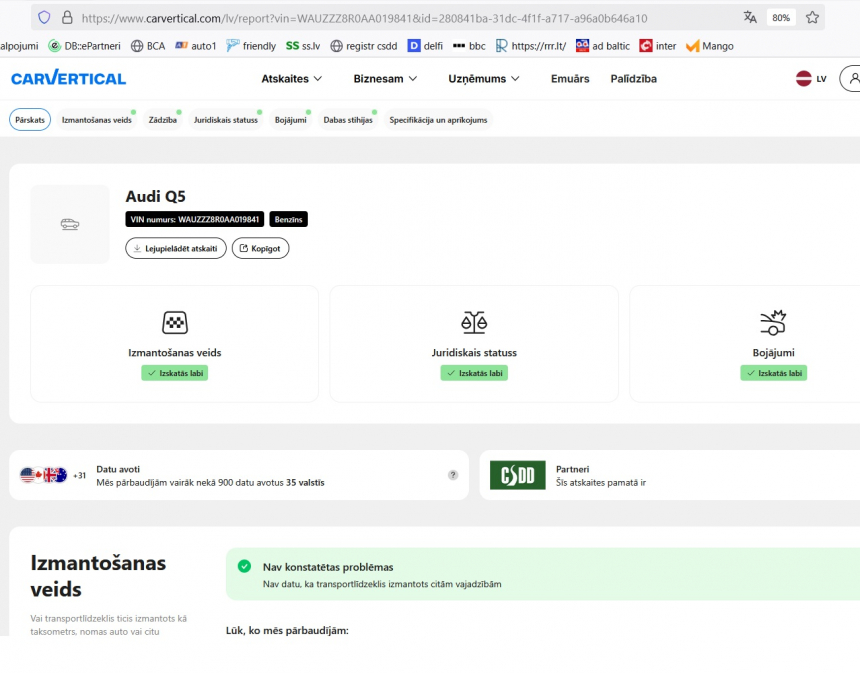
Task: Open the Palīdzība page
Action: [x=633, y=79]
